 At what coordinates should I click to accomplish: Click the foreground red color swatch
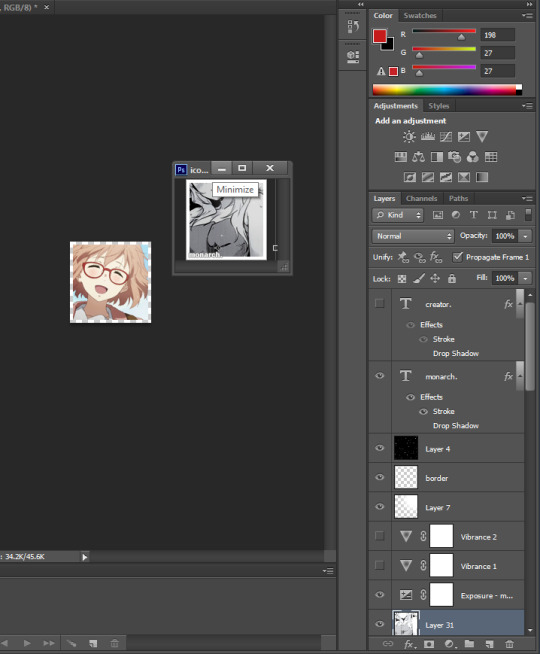(379, 36)
